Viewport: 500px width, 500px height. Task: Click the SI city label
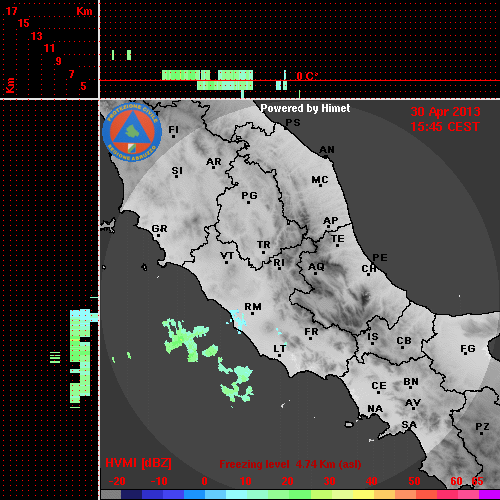pos(177,171)
